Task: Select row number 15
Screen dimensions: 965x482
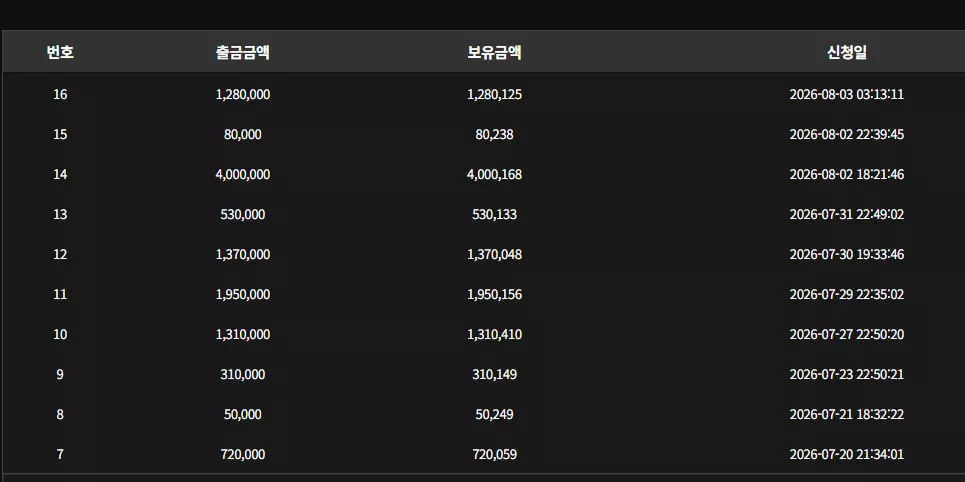Action: 60,134
